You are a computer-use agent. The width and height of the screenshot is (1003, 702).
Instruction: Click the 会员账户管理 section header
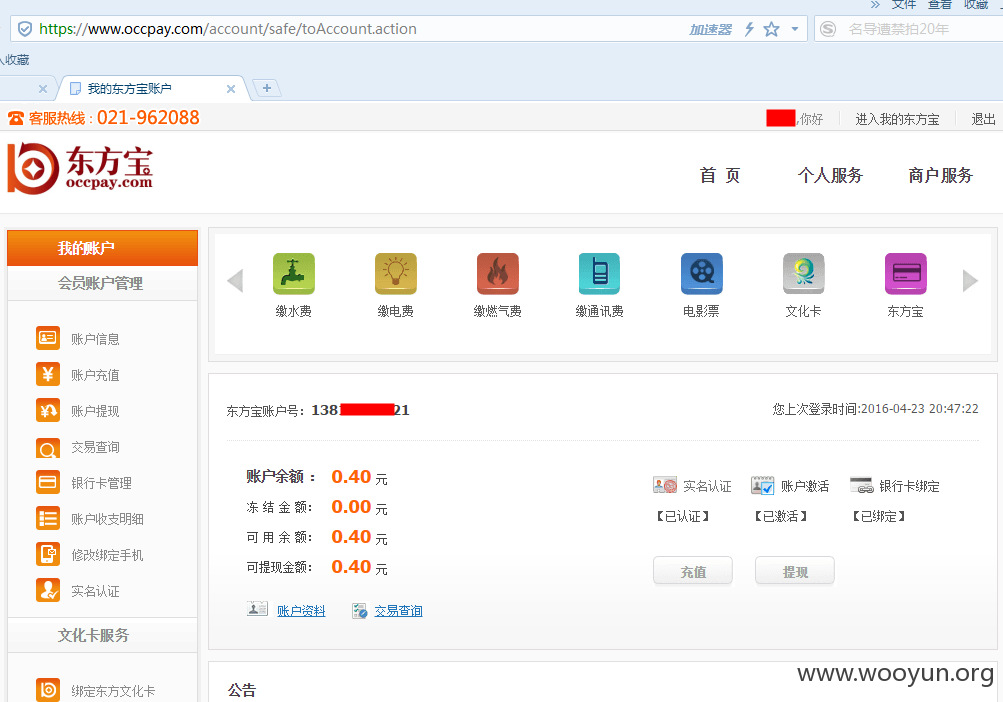coord(100,283)
